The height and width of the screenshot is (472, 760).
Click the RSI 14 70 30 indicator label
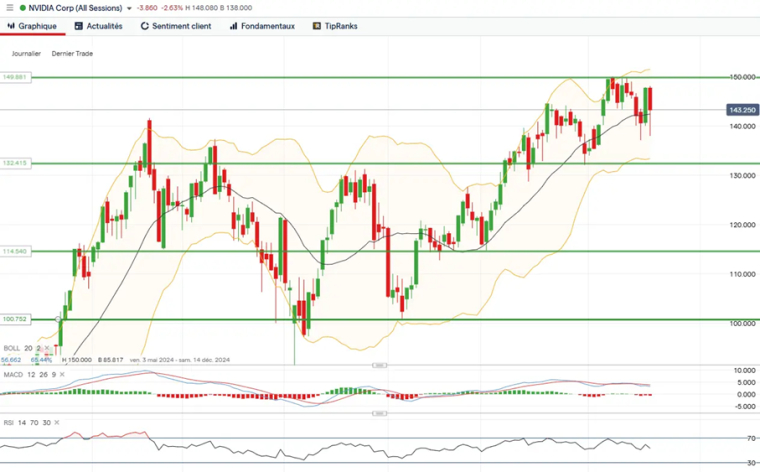(25, 423)
